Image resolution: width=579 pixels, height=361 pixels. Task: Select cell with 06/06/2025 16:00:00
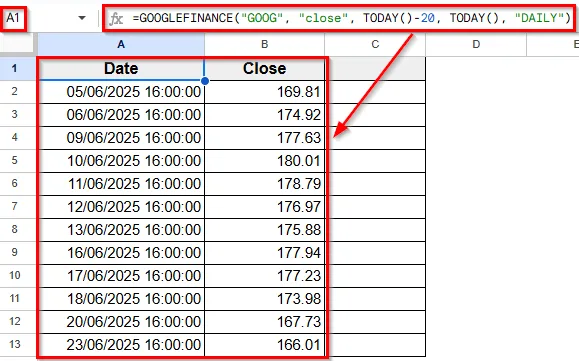[121, 114]
